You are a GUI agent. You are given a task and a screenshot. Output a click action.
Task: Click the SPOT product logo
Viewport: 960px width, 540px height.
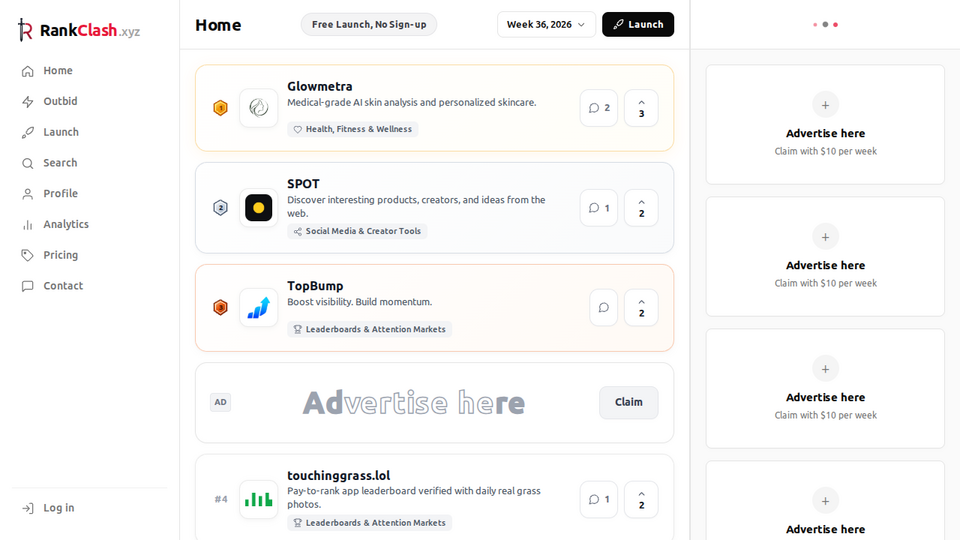pos(258,208)
